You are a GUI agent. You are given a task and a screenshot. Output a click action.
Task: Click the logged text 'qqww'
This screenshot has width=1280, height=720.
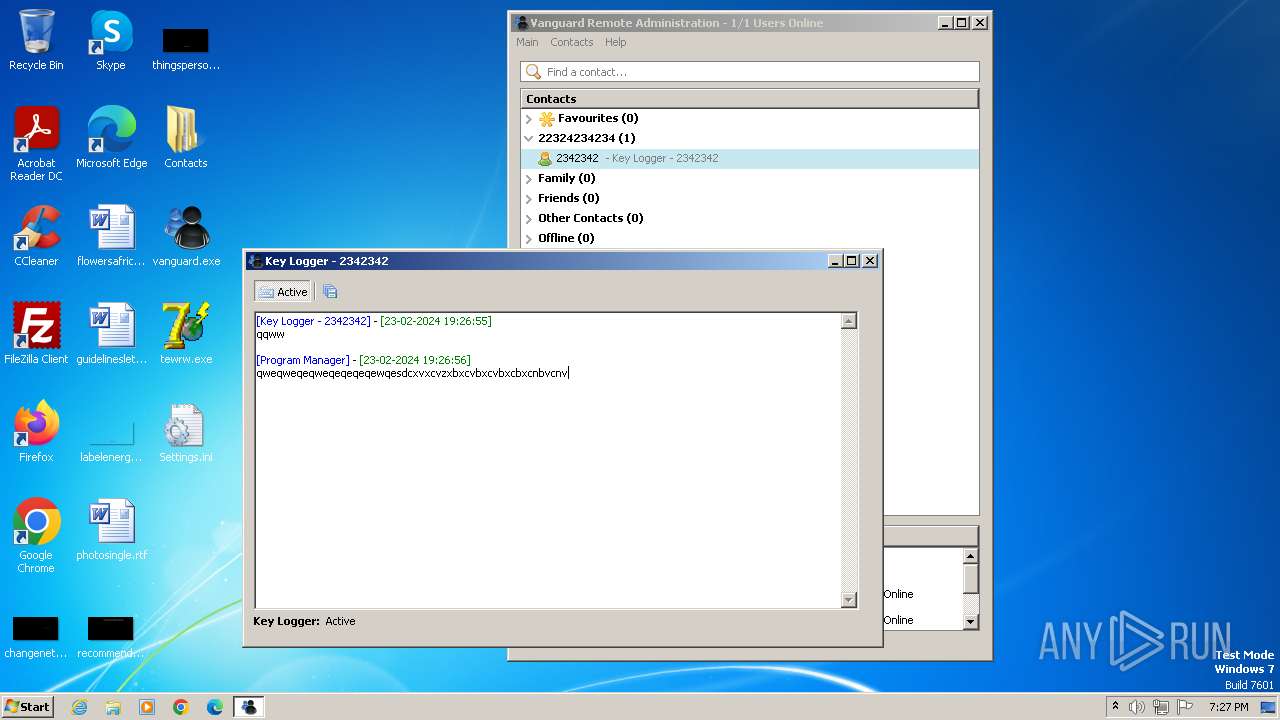pos(271,335)
